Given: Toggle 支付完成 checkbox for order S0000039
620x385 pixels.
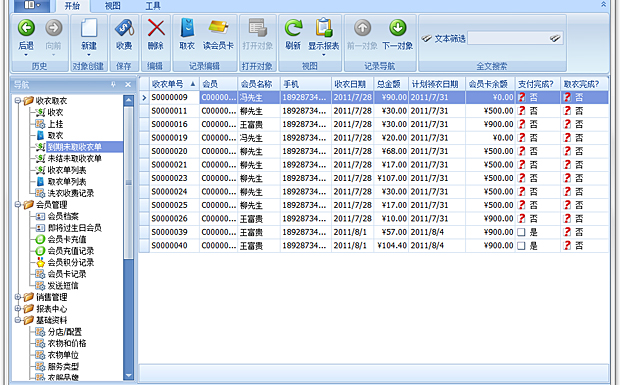Looking at the screenshot, I should pos(522,232).
